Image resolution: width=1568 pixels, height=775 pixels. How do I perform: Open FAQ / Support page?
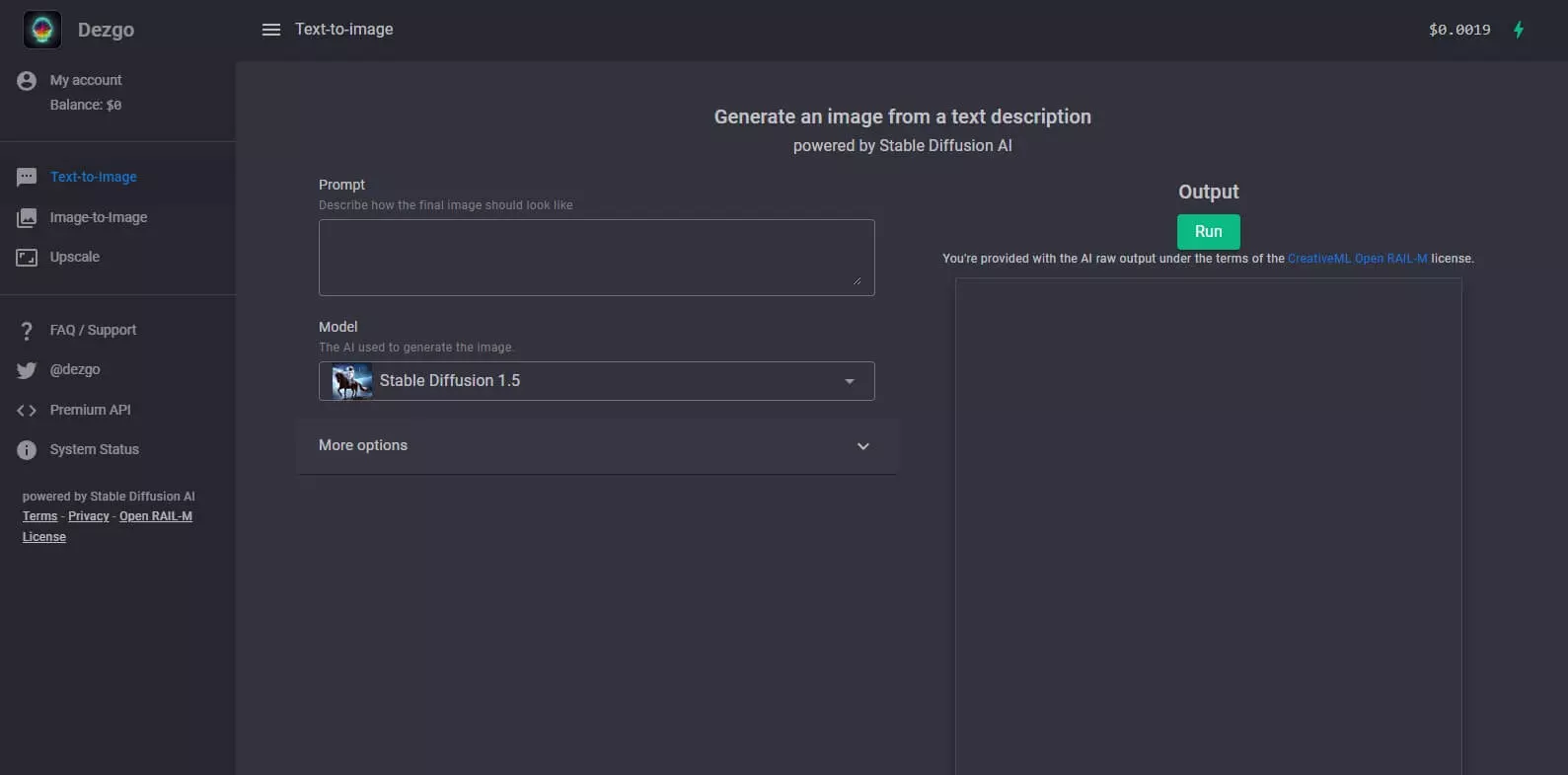[93, 330]
